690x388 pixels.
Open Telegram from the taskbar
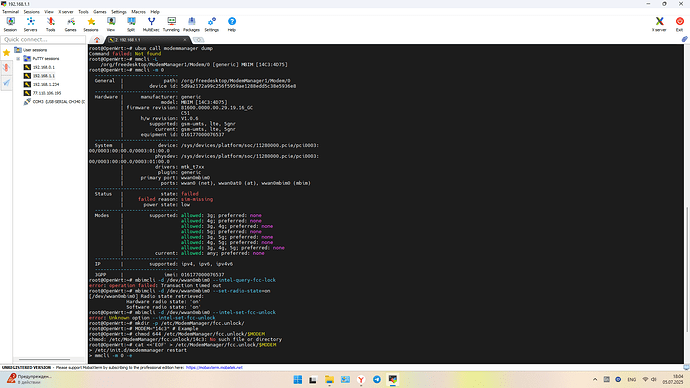(377, 380)
